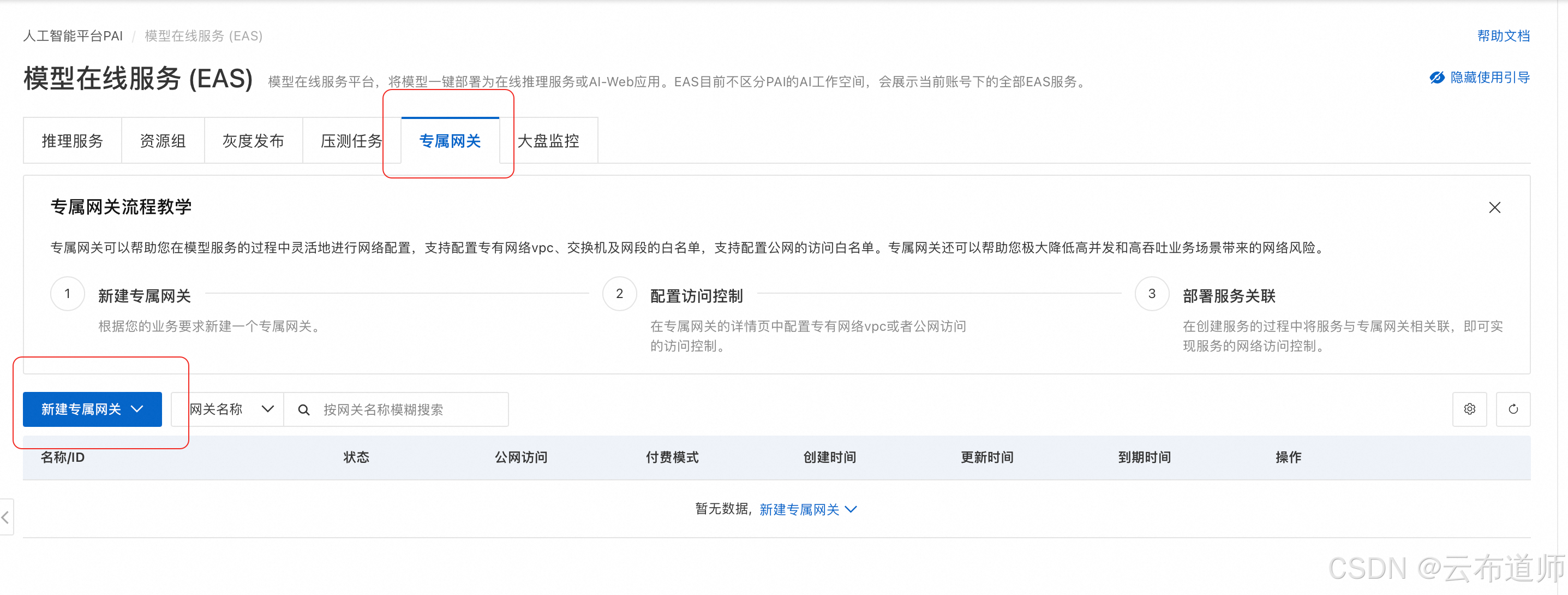Image resolution: width=1568 pixels, height=595 pixels.
Task: Click step 3 circle in tutorial
Action: pyautogui.click(x=1152, y=294)
